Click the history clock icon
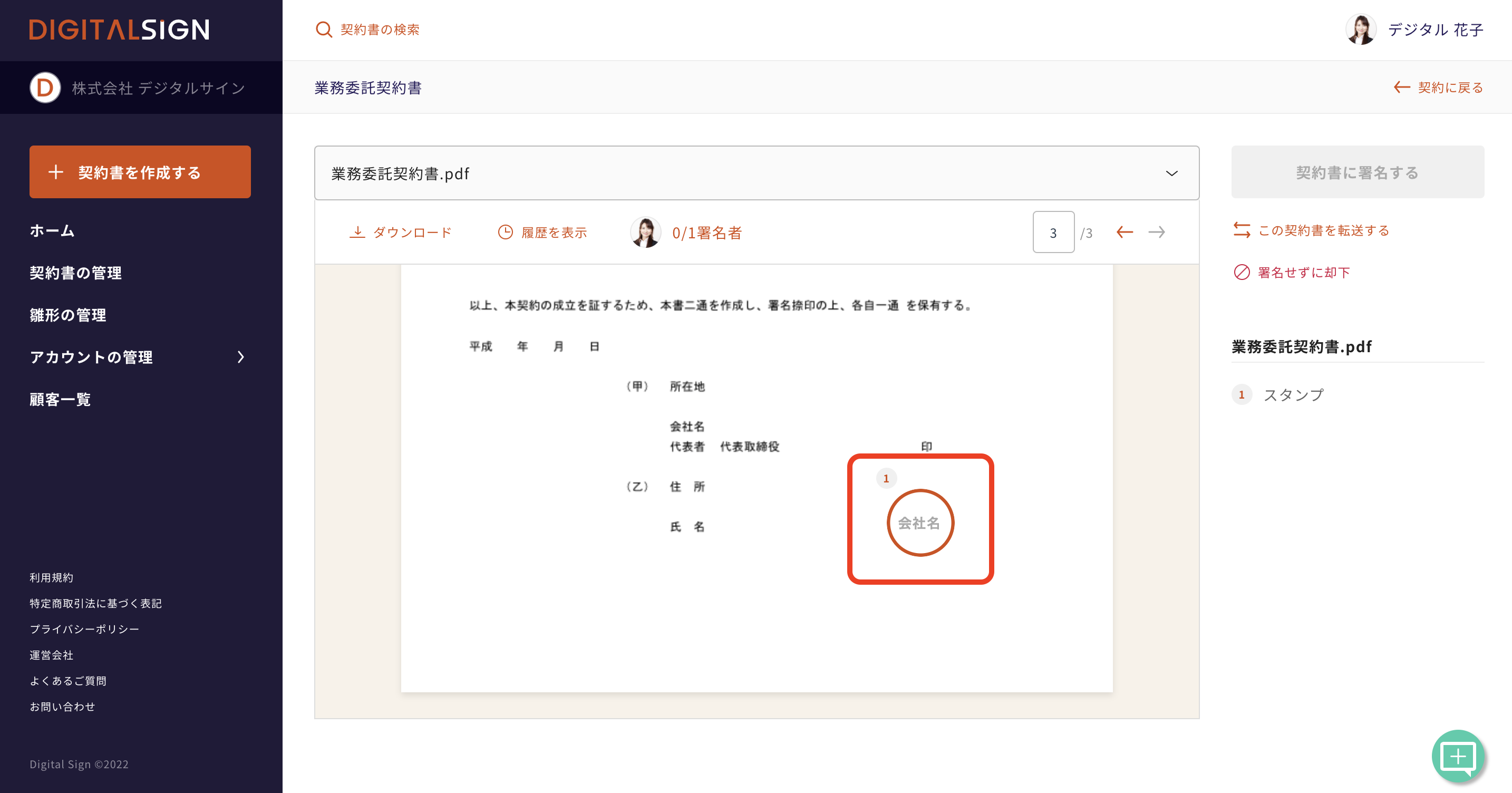 click(x=505, y=233)
